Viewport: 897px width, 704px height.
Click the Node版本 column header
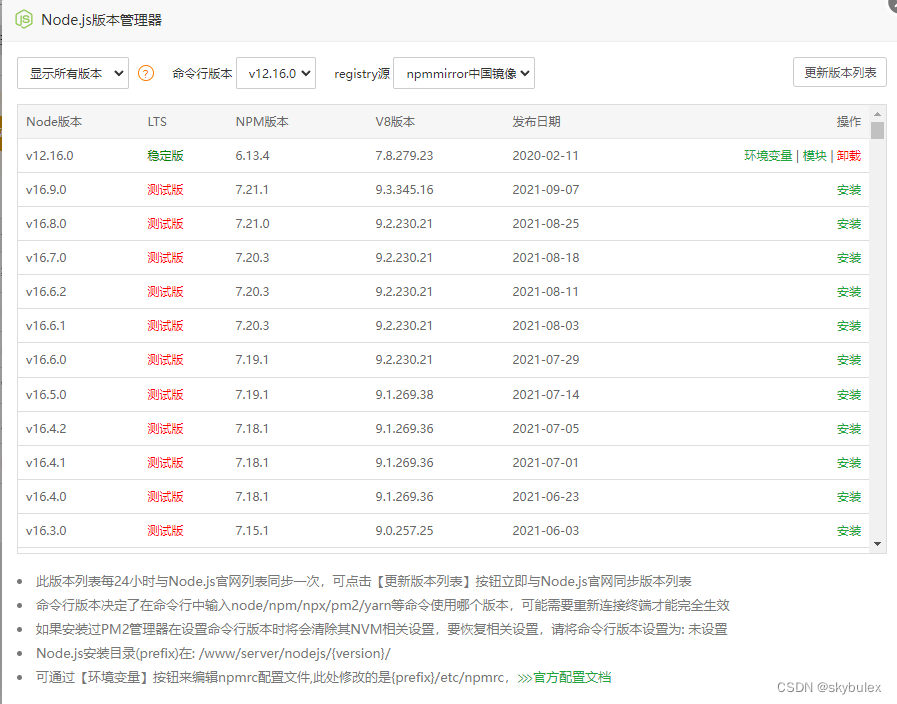(x=54, y=122)
